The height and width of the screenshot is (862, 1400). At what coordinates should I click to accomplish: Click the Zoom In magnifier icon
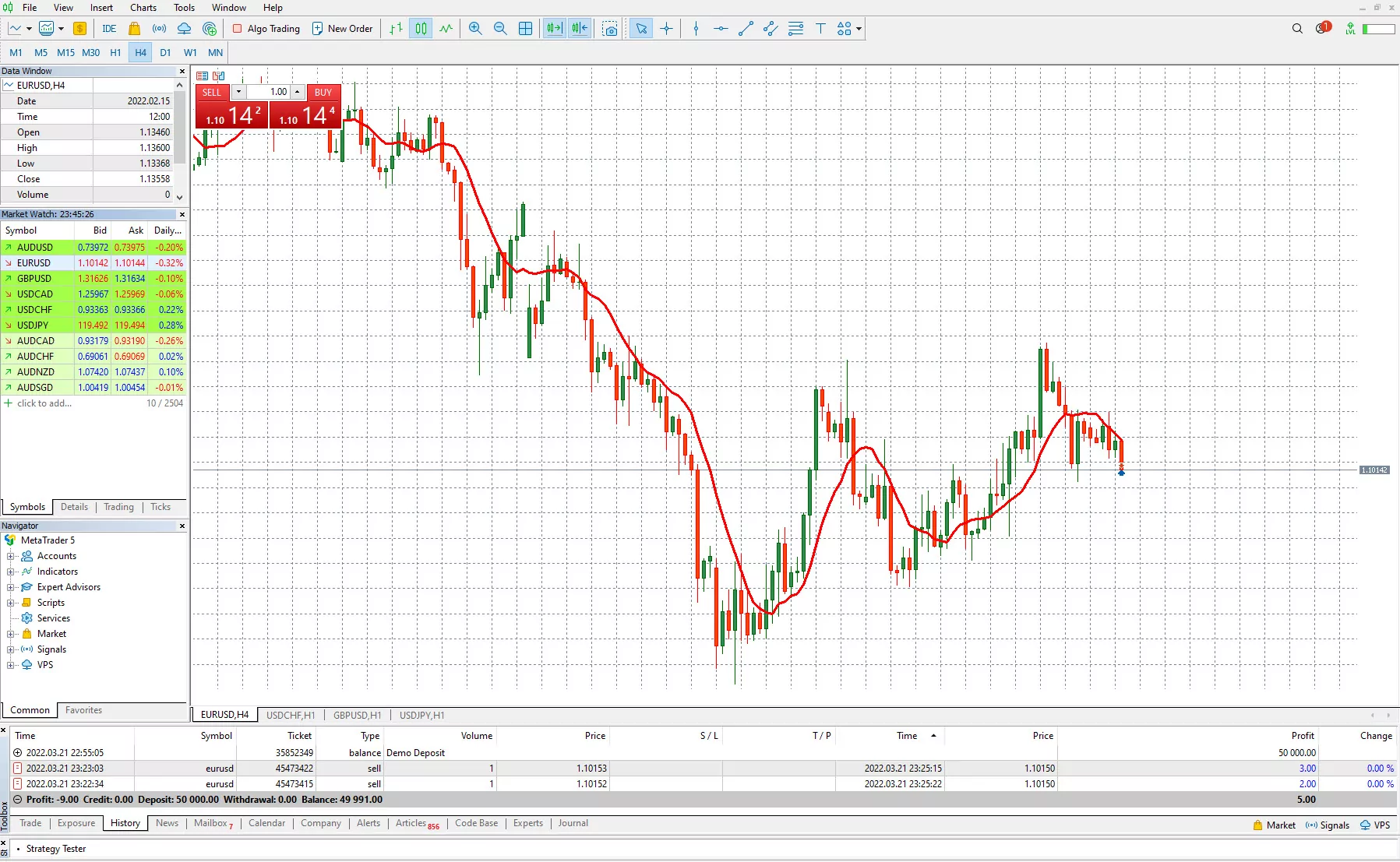coord(475,29)
